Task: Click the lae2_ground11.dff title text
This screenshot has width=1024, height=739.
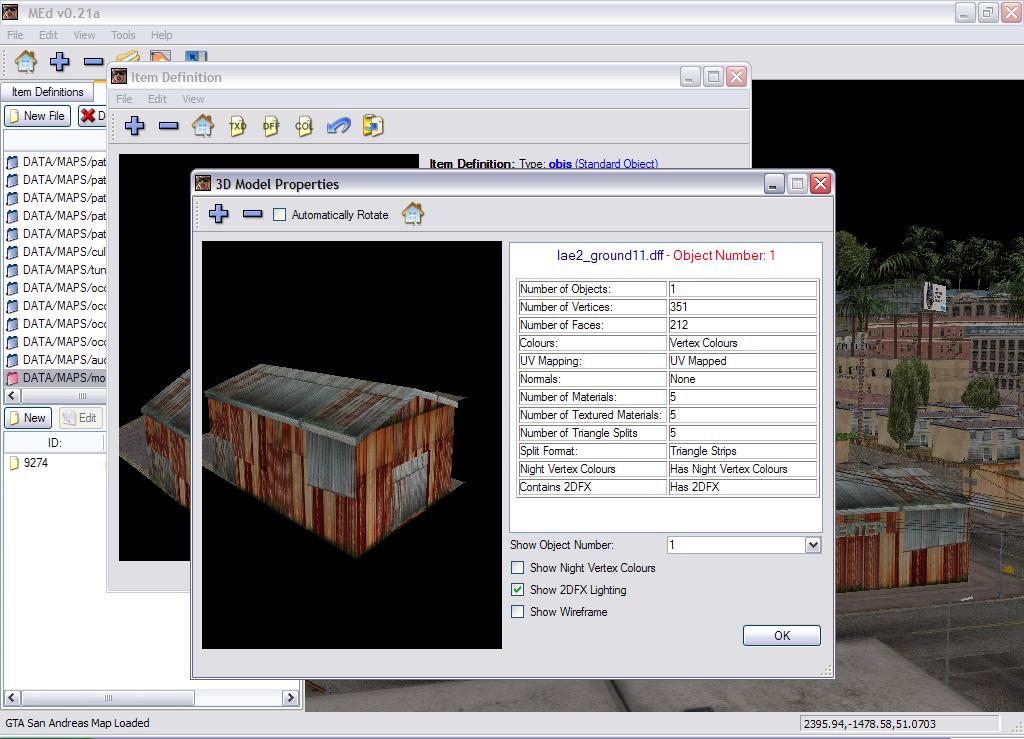Action: (x=610, y=256)
